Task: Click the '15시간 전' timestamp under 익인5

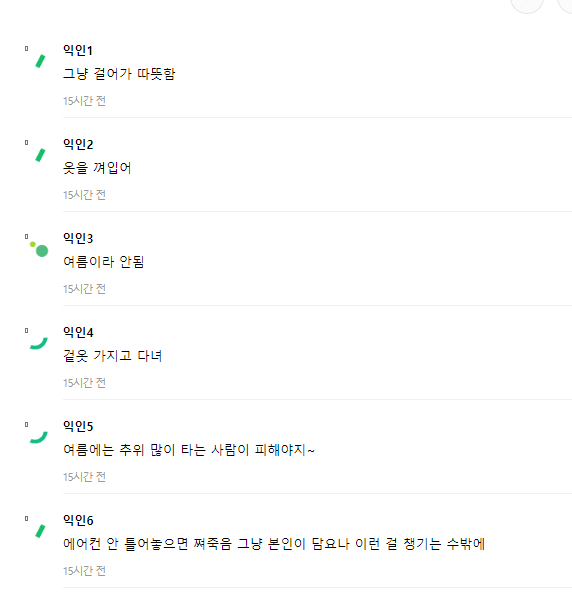Action: 84,477
